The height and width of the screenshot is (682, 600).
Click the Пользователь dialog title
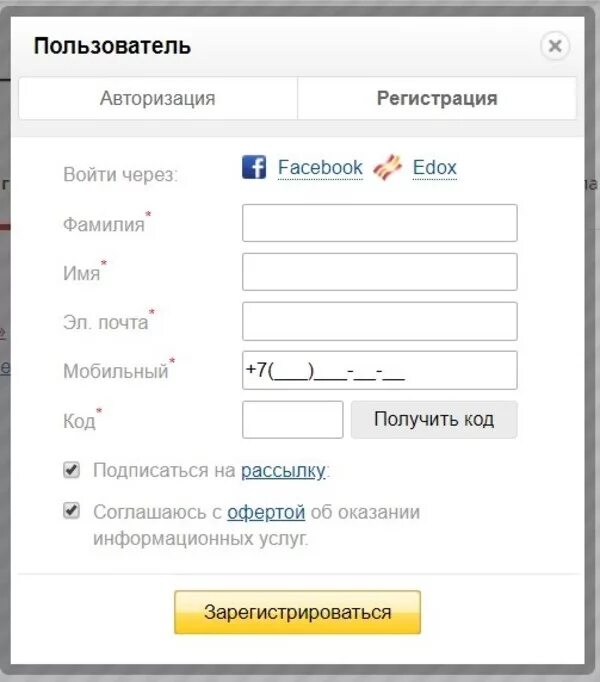(x=112, y=46)
